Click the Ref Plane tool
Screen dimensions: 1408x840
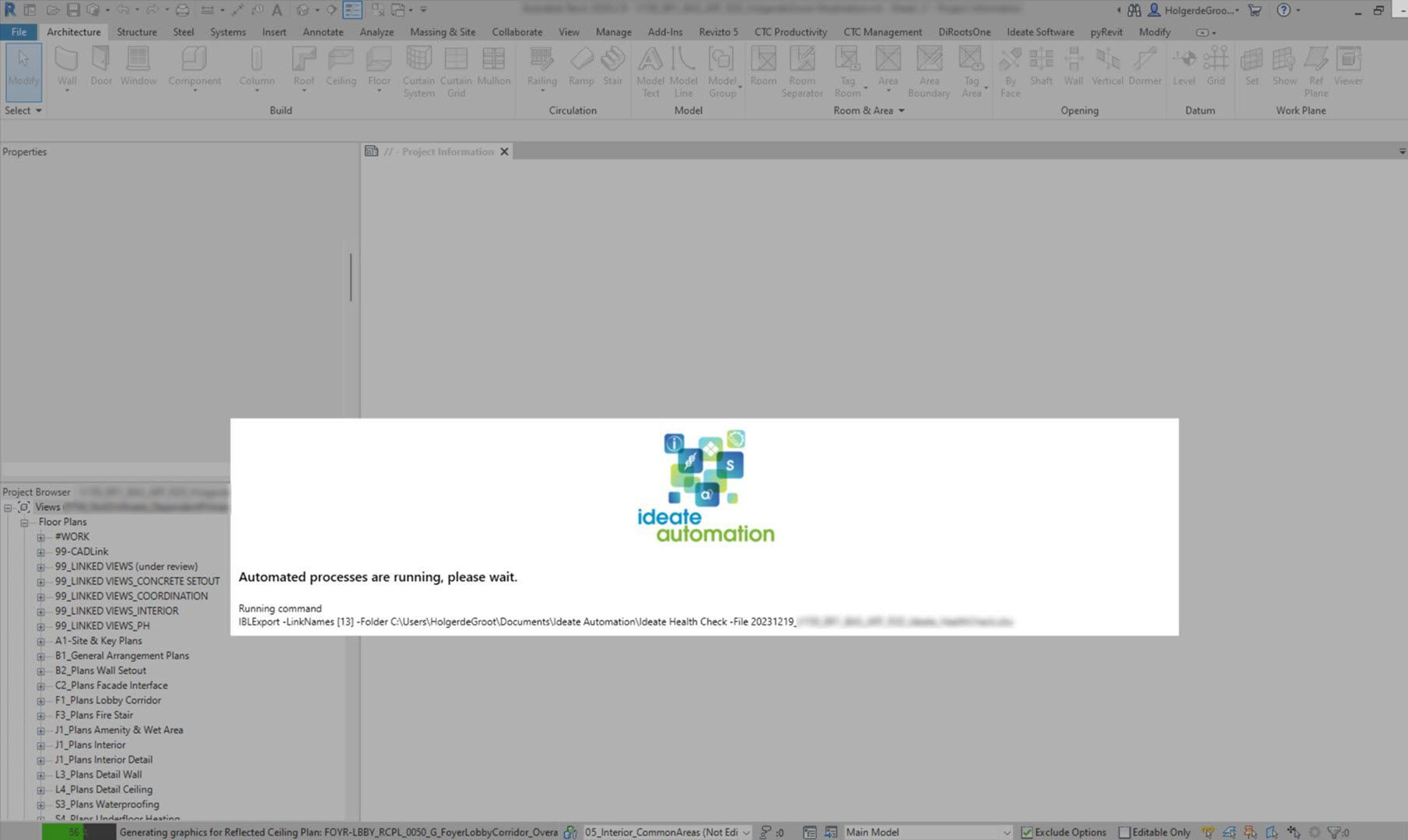click(x=1315, y=72)
